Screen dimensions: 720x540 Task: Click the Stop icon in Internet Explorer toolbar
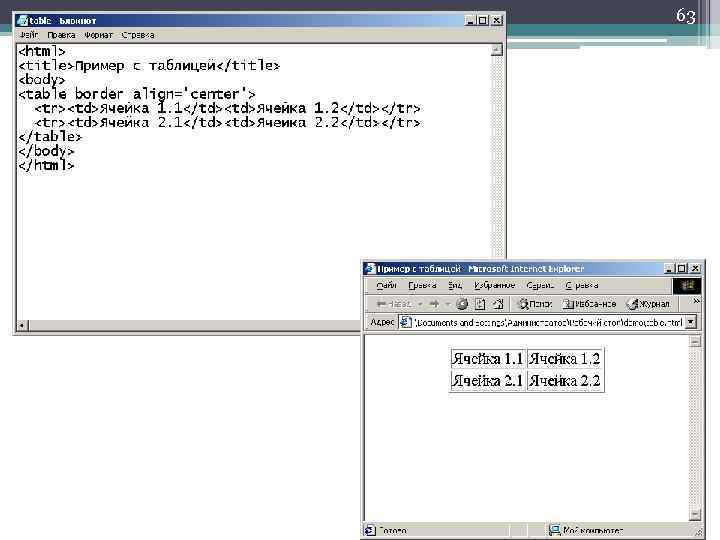coord(462,304)
